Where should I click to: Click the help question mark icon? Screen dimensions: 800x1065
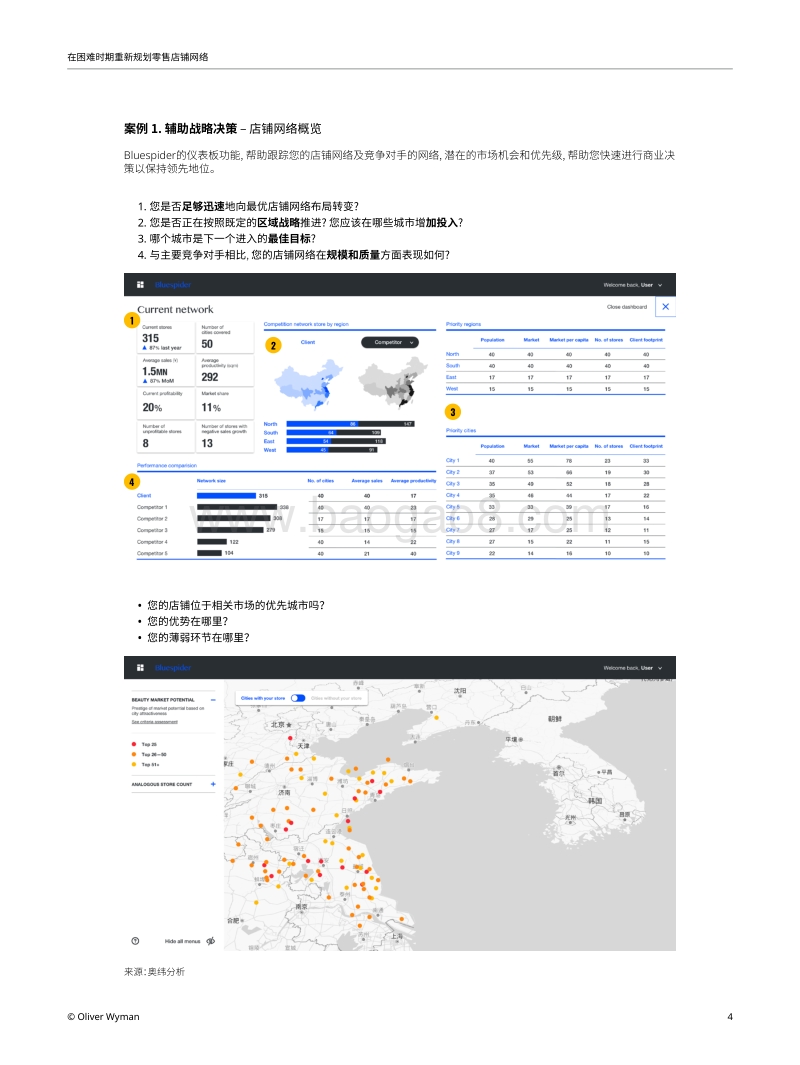(x=135, y=941)
